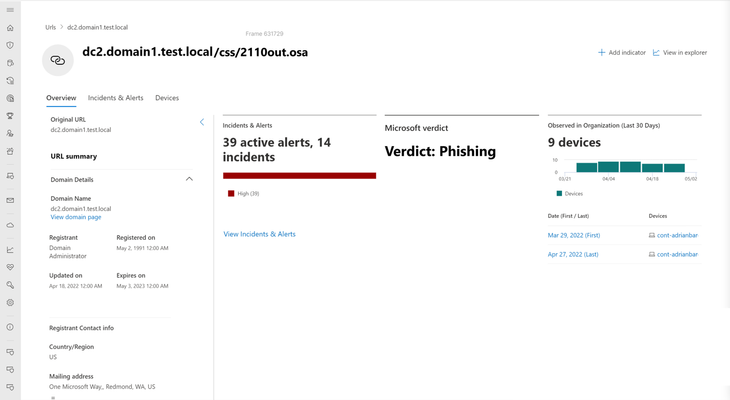Collapse the Domain Details section
Viewport: 730px width, 400px height.
189,179
